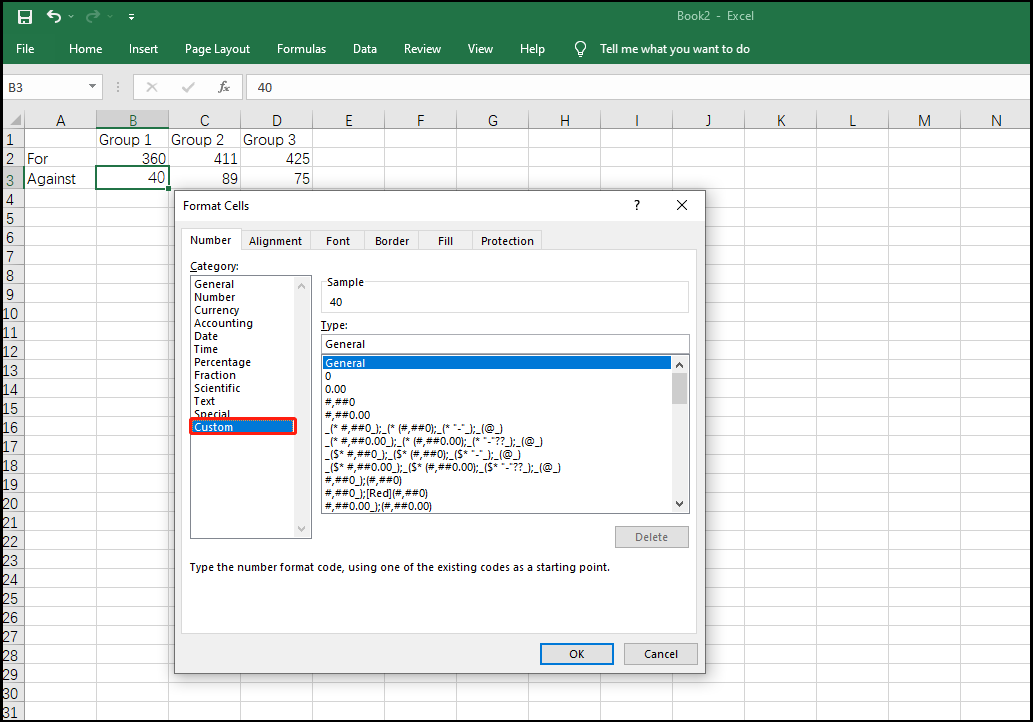Select Date category
Image resolution: width=1033 pixels, height=722 pixels.
206,336
